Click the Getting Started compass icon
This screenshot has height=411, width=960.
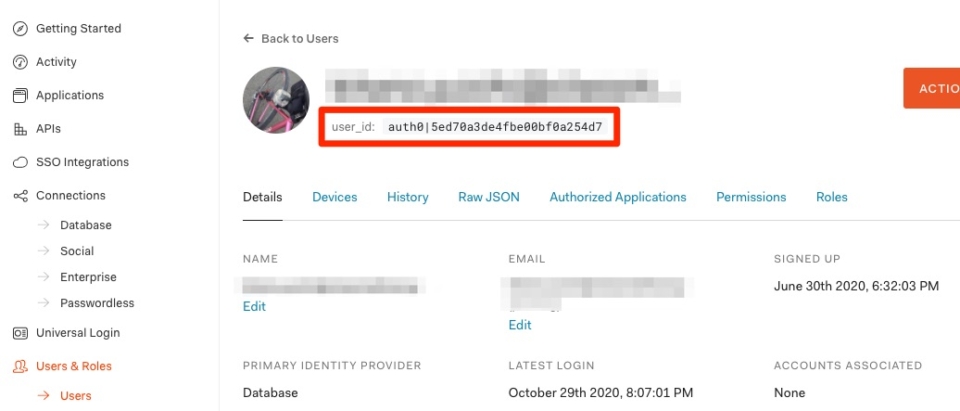tap(19, 29)
